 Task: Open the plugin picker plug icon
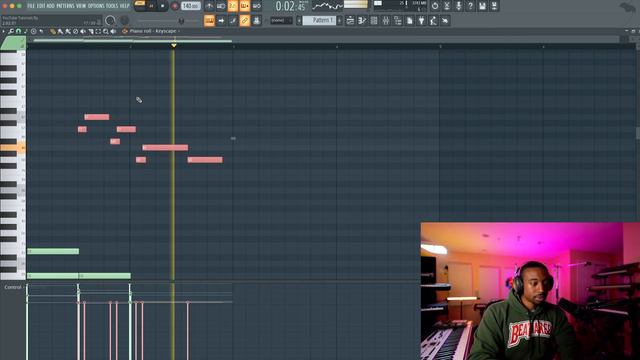421,20
